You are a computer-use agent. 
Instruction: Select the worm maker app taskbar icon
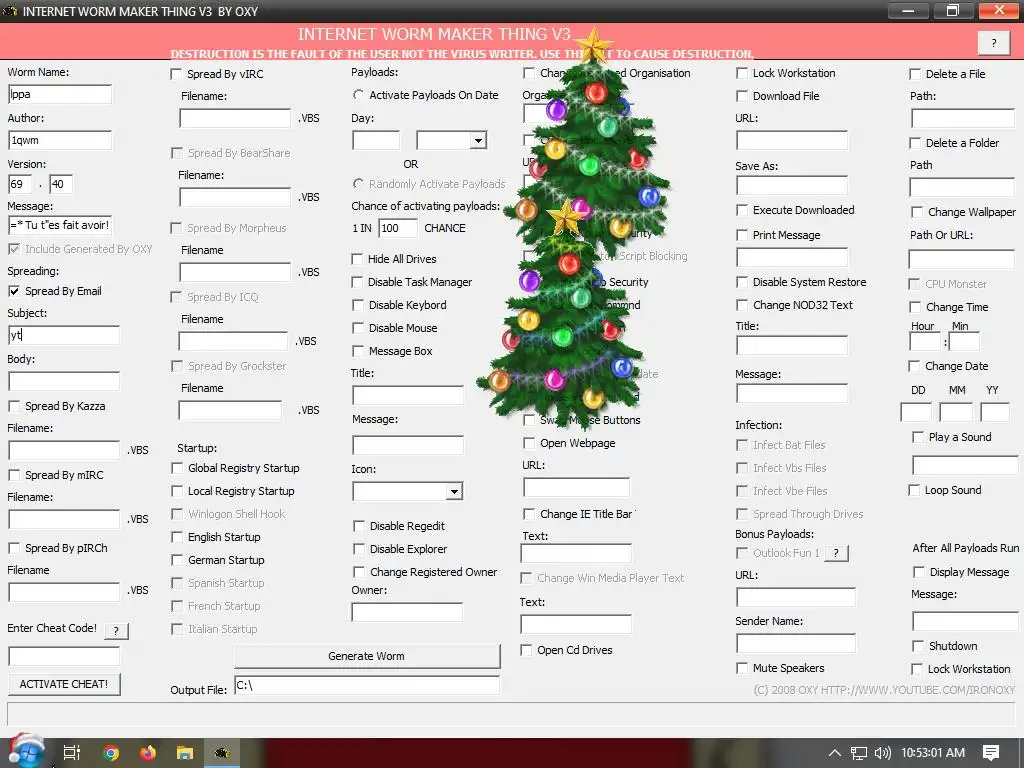pos(222,753)
